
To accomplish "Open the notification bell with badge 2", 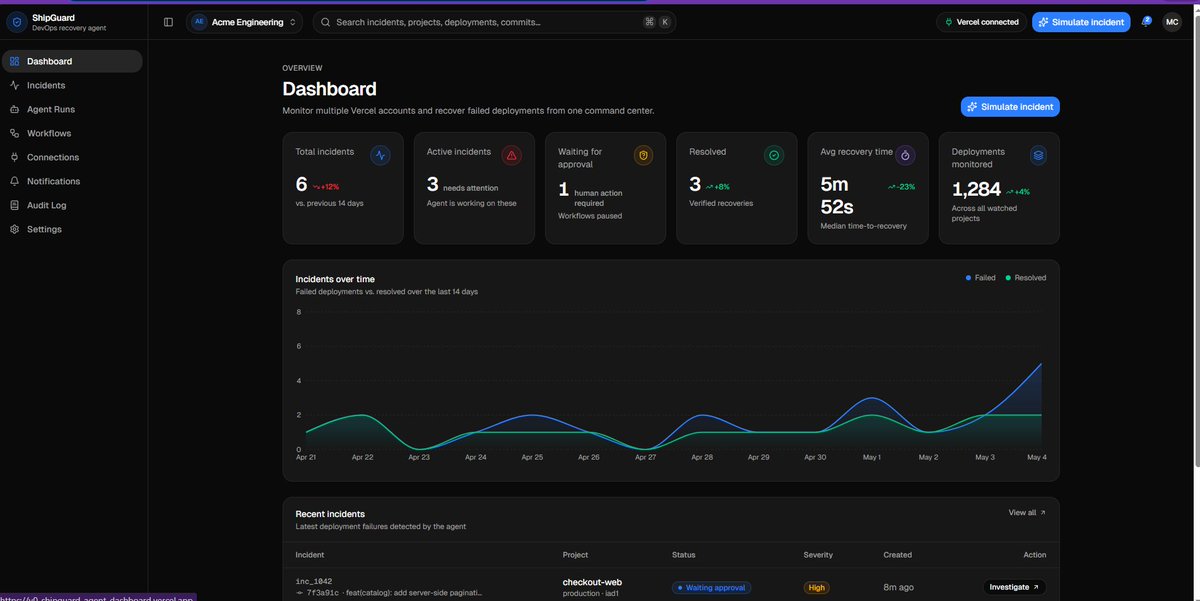I will [x=1146, y=21].
